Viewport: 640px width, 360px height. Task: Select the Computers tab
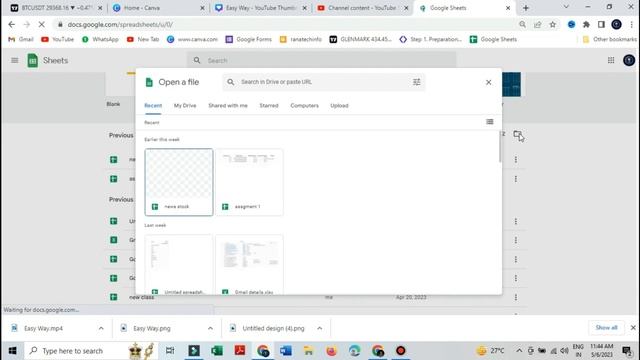[x=304, y=106]
